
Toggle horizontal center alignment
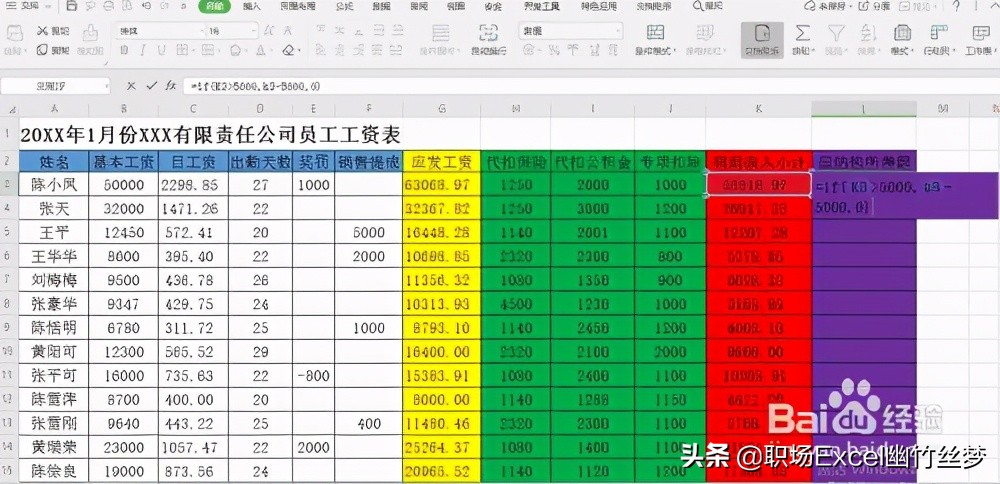click(339, 50)
